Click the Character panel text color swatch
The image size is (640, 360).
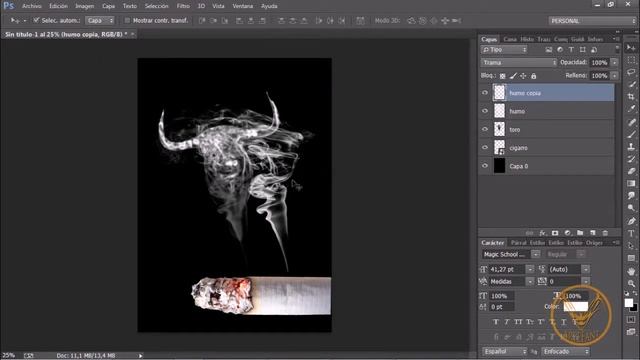576,307
